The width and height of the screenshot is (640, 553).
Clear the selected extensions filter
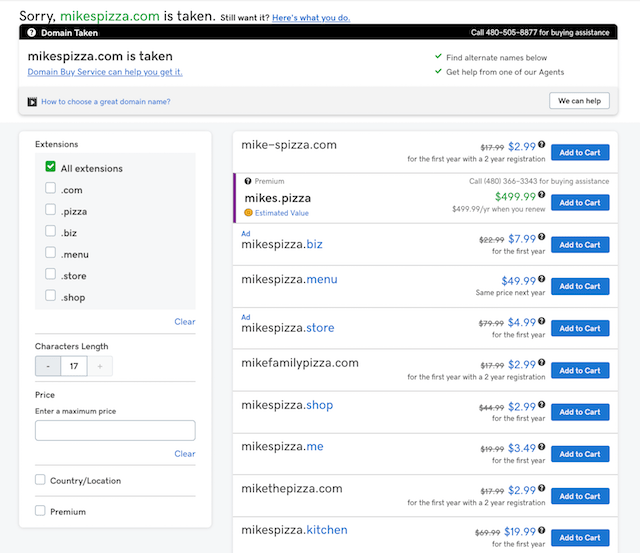tap(185, 322)
